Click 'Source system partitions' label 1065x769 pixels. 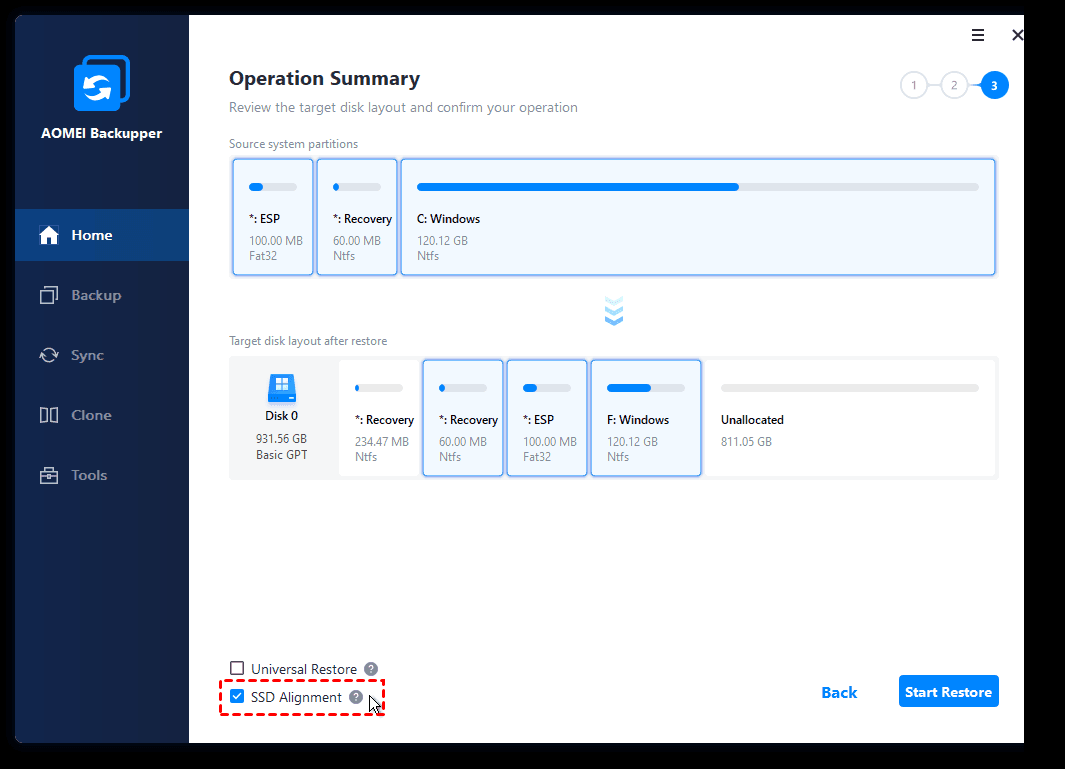click(293, 144)
